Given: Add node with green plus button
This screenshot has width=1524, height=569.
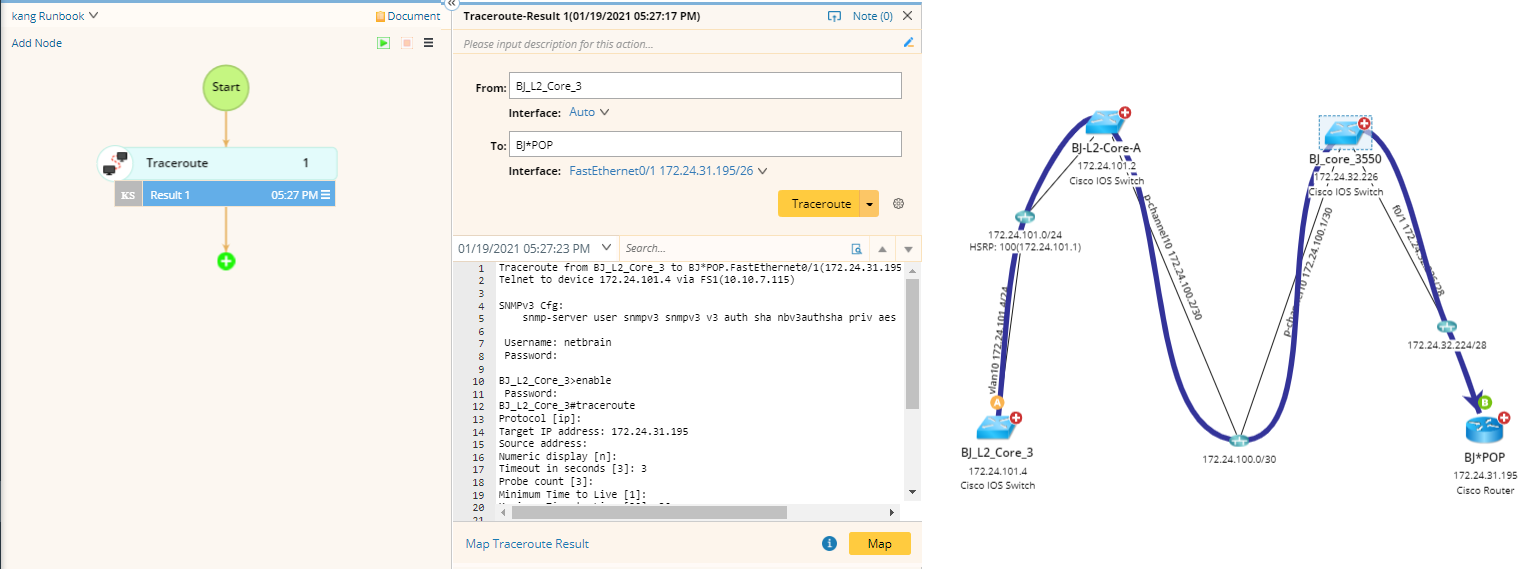Looking at the screenshot, I should tap(226, 262).
